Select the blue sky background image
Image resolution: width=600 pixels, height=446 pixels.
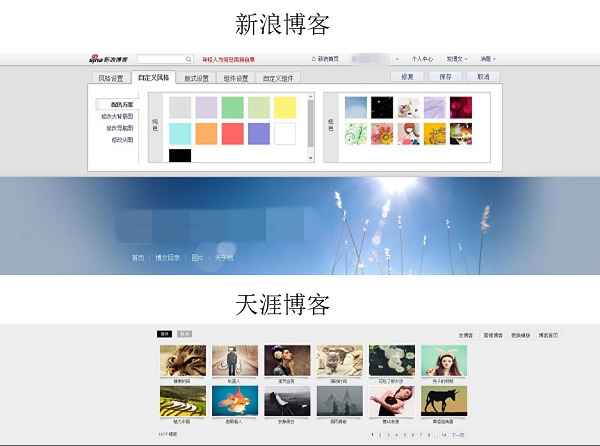coord(355,106)
